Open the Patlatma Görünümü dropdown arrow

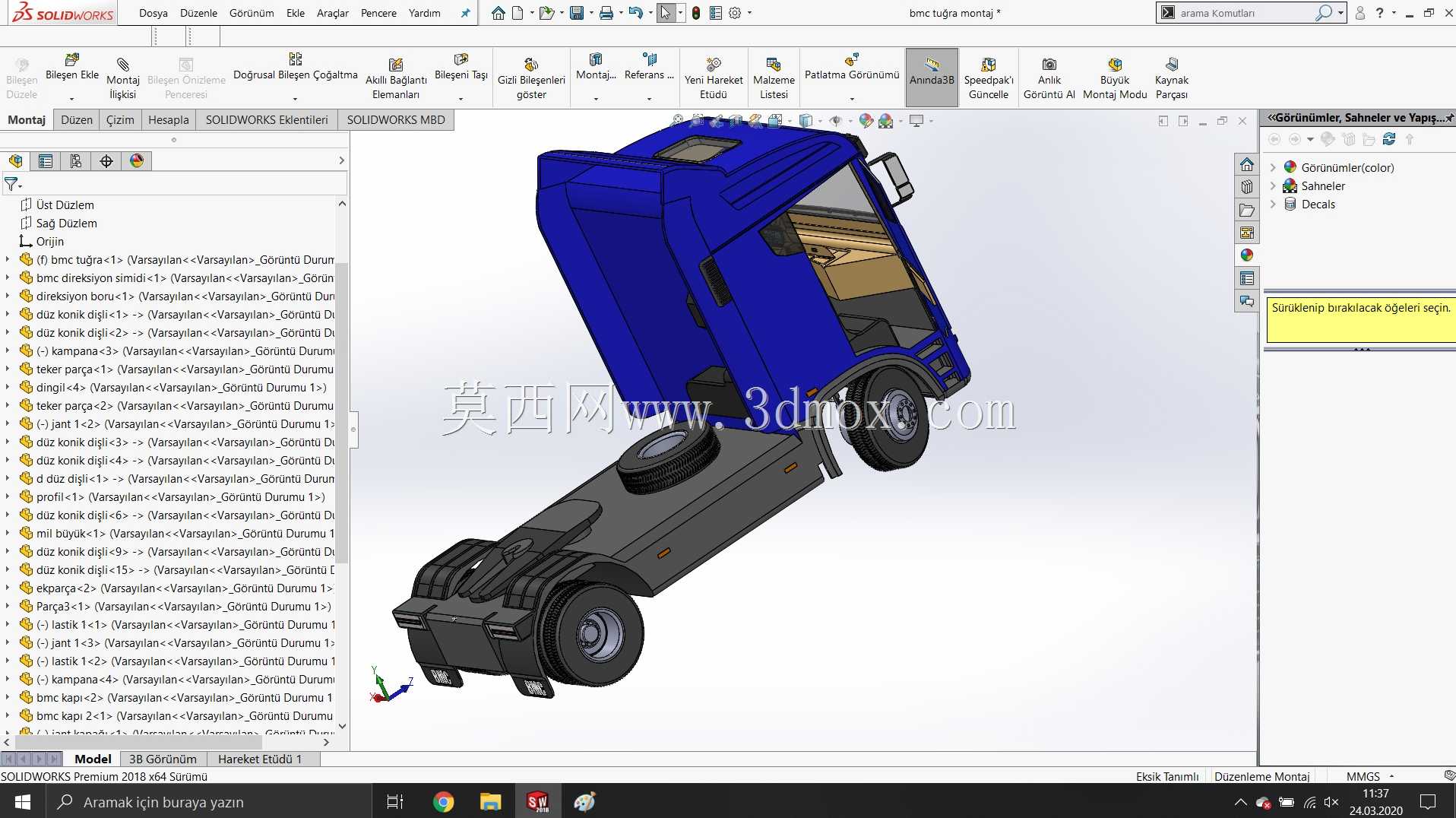852,99
